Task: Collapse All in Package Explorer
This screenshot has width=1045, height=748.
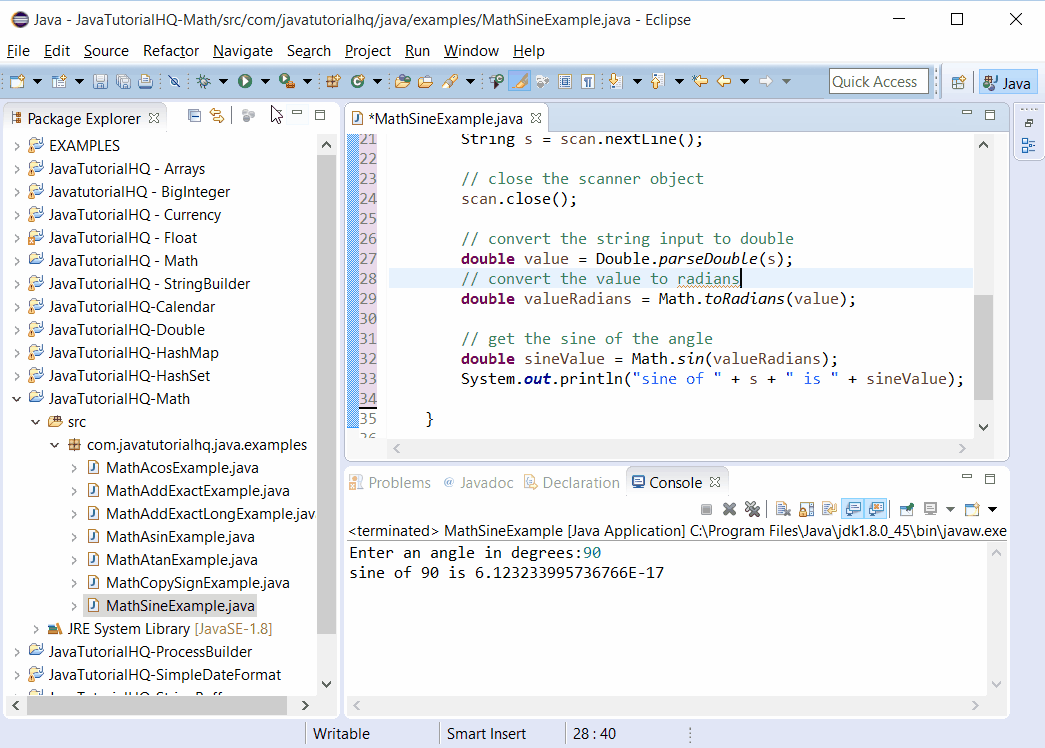Action: [194, 117]
